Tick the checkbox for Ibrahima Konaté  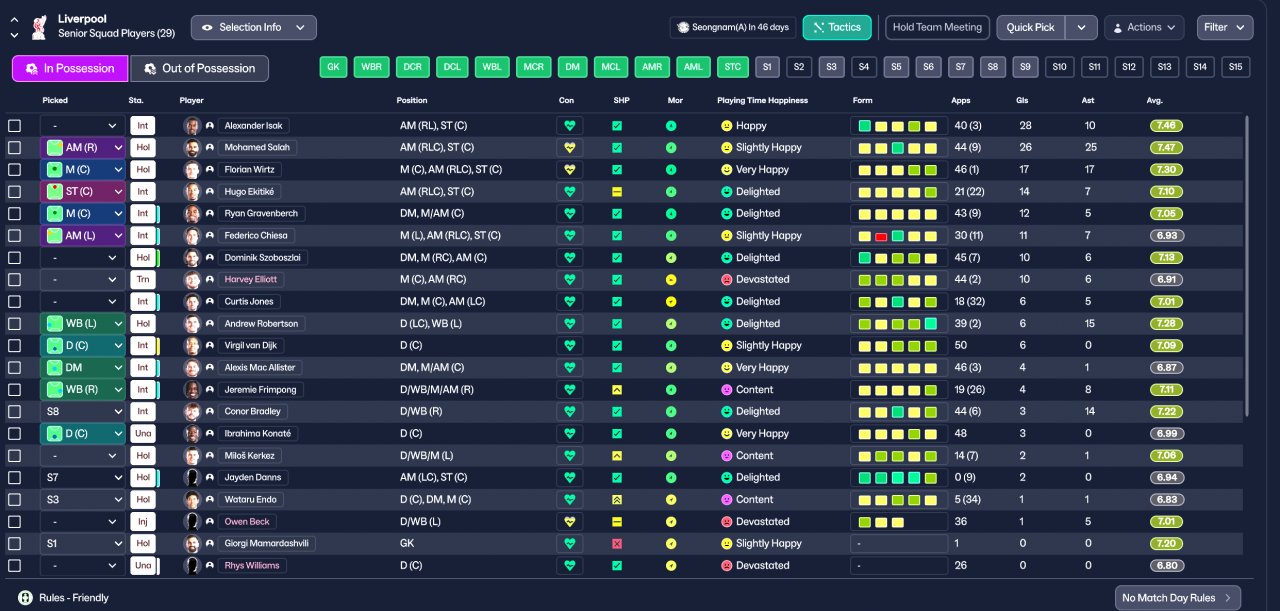pyautogui.click(x=14, y=434)
